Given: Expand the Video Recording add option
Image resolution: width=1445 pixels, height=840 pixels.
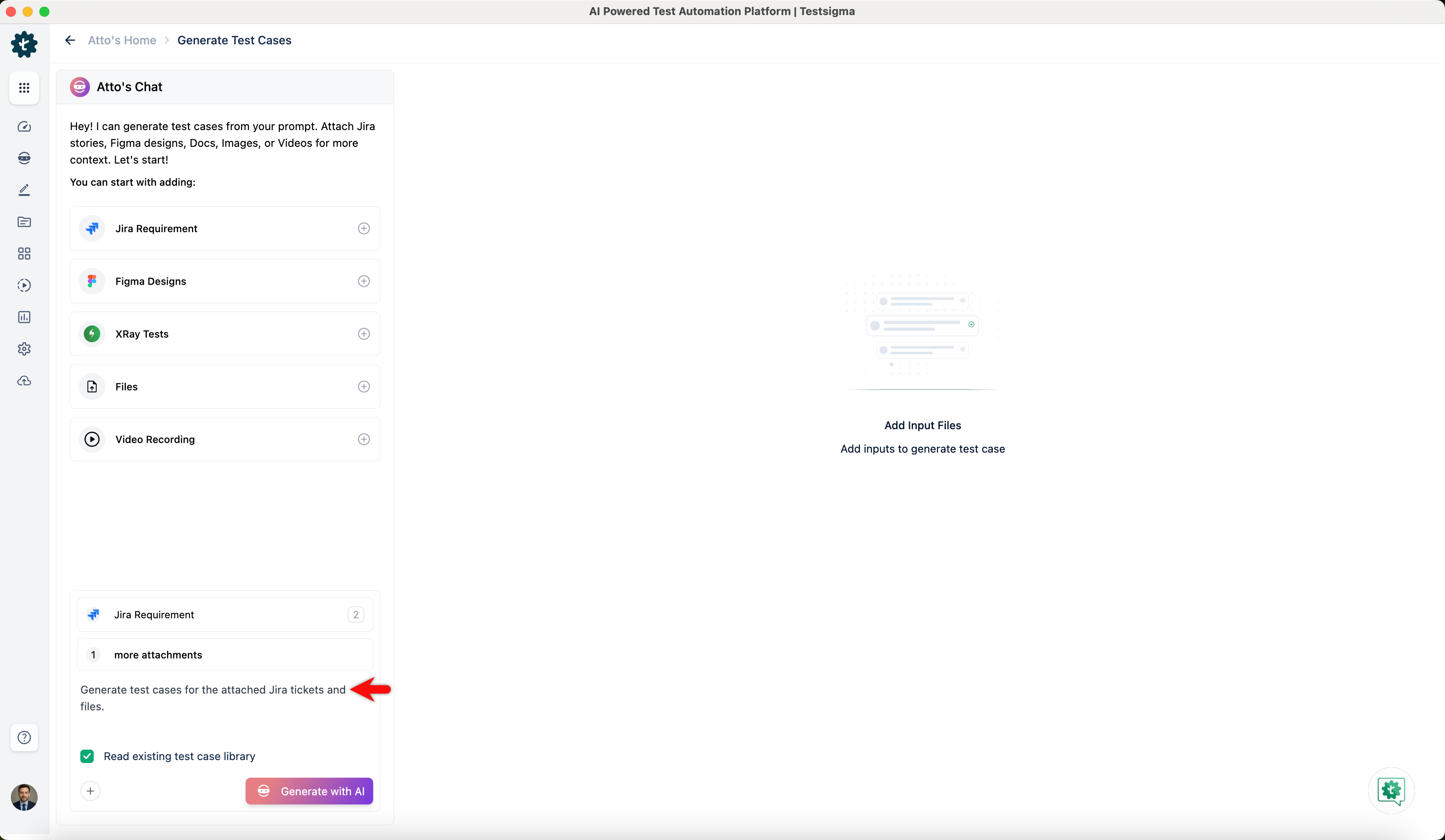Looking at the screenshot, I should click(x=364, y=439).
